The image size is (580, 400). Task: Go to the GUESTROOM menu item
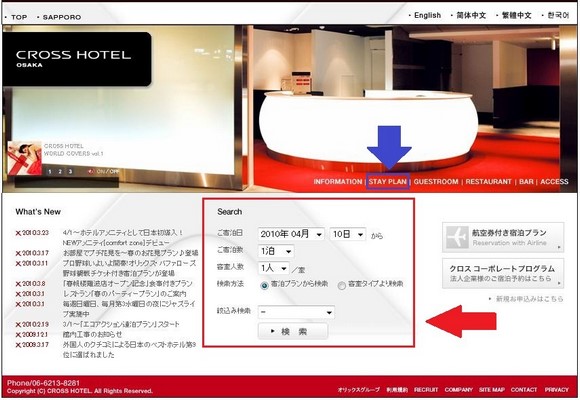tap(436, 182)
